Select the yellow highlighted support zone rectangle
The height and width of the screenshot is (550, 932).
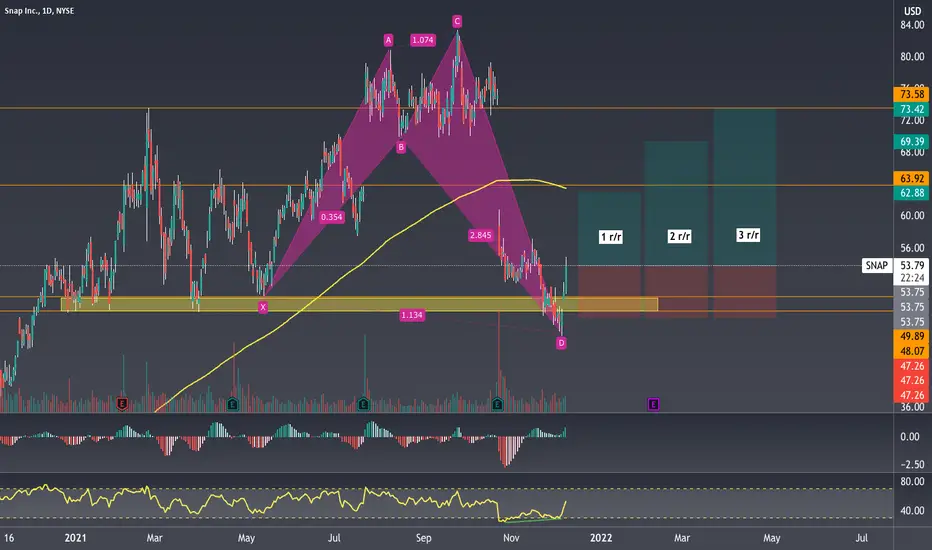(x=359, y=304)
